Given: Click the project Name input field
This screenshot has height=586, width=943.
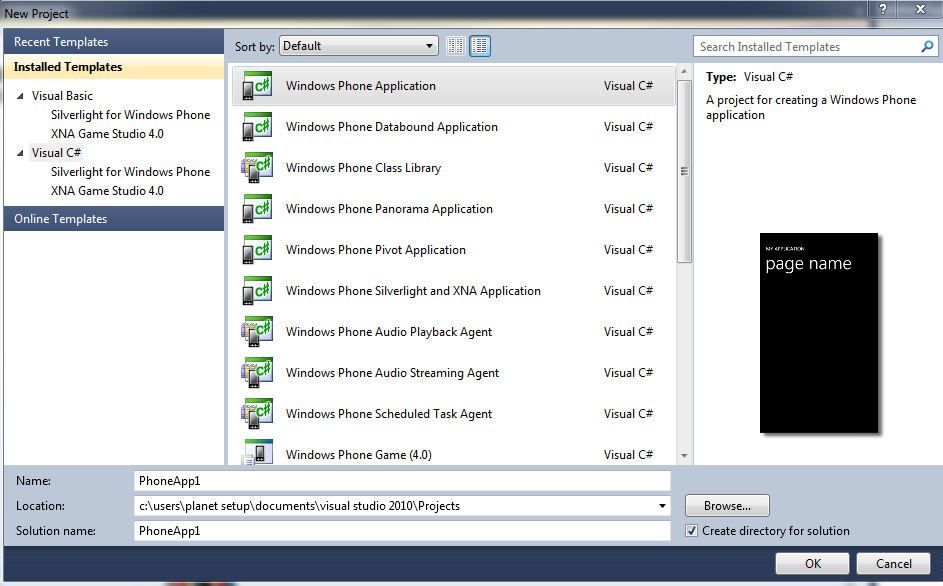Looking at the screenshot, I should coord(402,481).
